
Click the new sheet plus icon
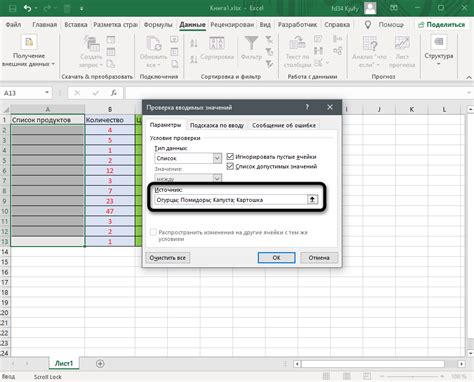[x=100, y=363]
